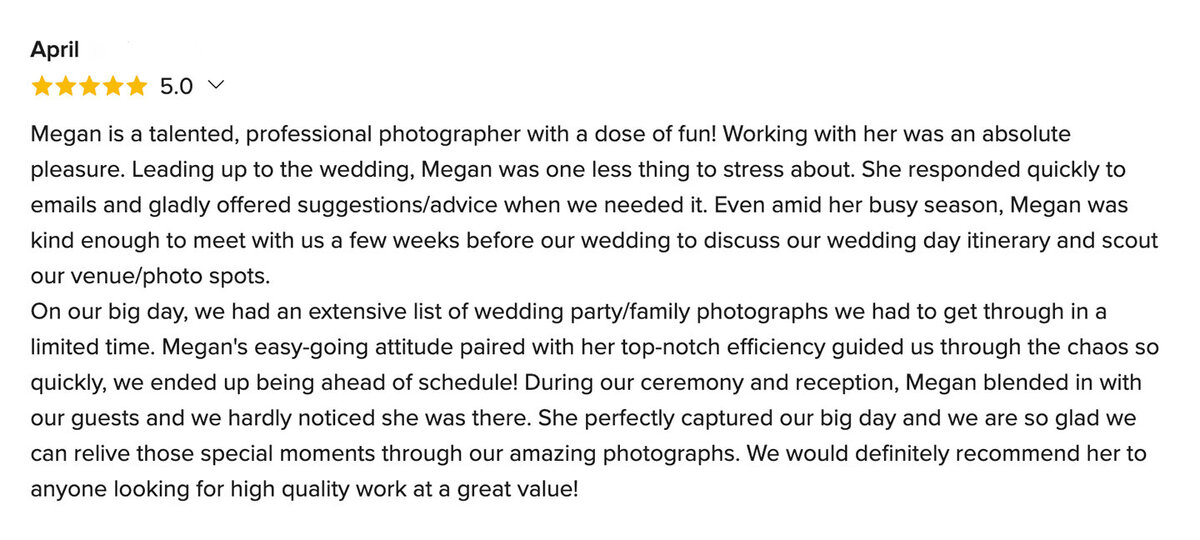Click the second gold star in rating
This screenshot has height=540, width=1200.
pos(66,87)
